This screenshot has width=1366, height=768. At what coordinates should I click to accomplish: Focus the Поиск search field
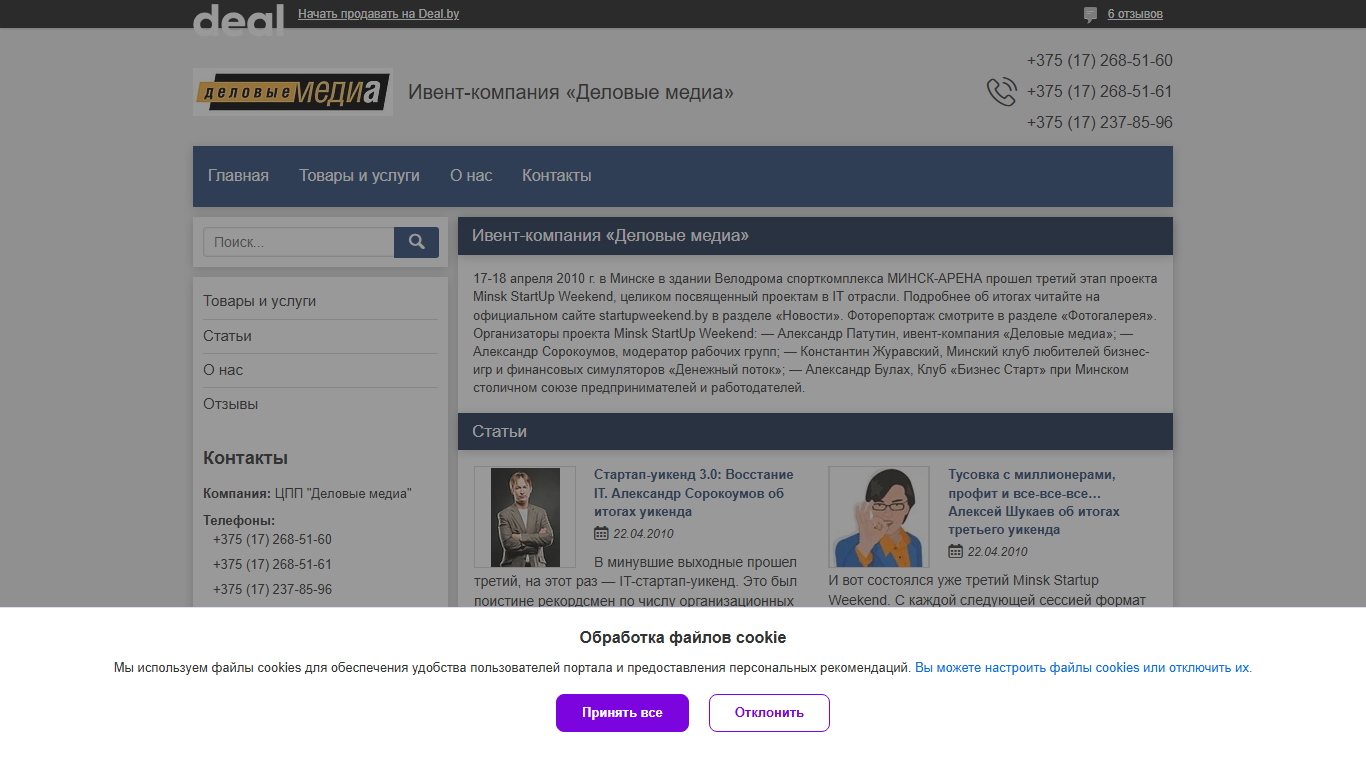[x=298, y=242]
